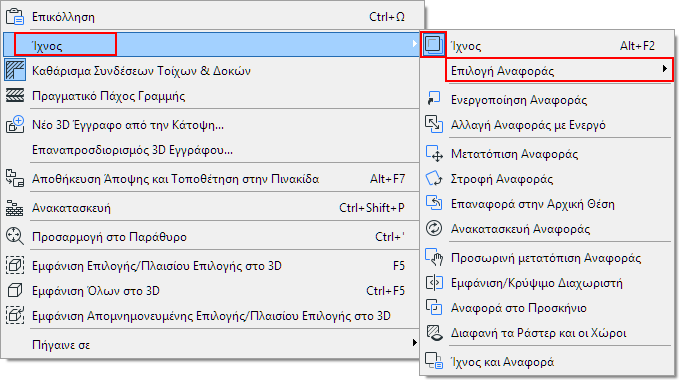Click the Ανακατασκευή Αναφοράς refresh icon

click(x=434, y=228)
